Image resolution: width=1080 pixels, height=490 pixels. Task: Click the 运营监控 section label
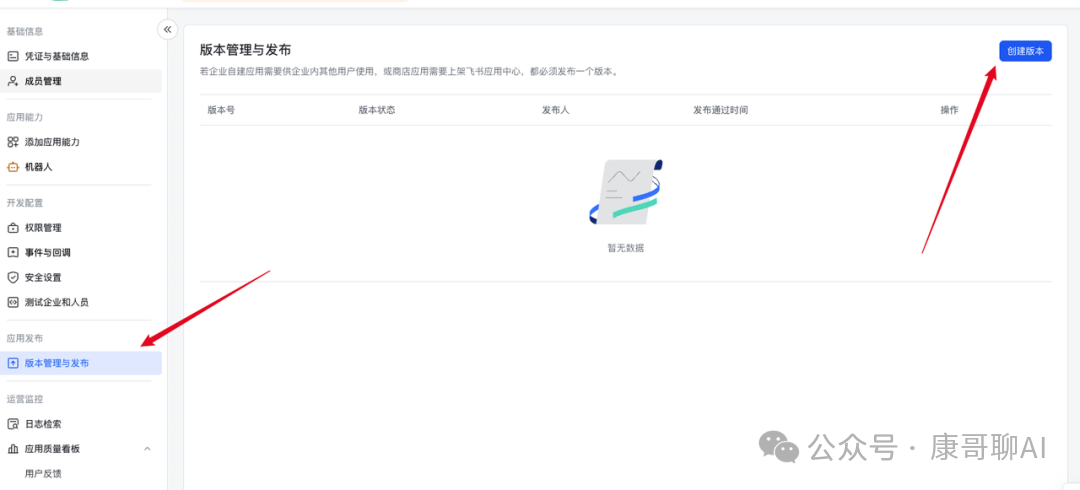tap(25, 399)
